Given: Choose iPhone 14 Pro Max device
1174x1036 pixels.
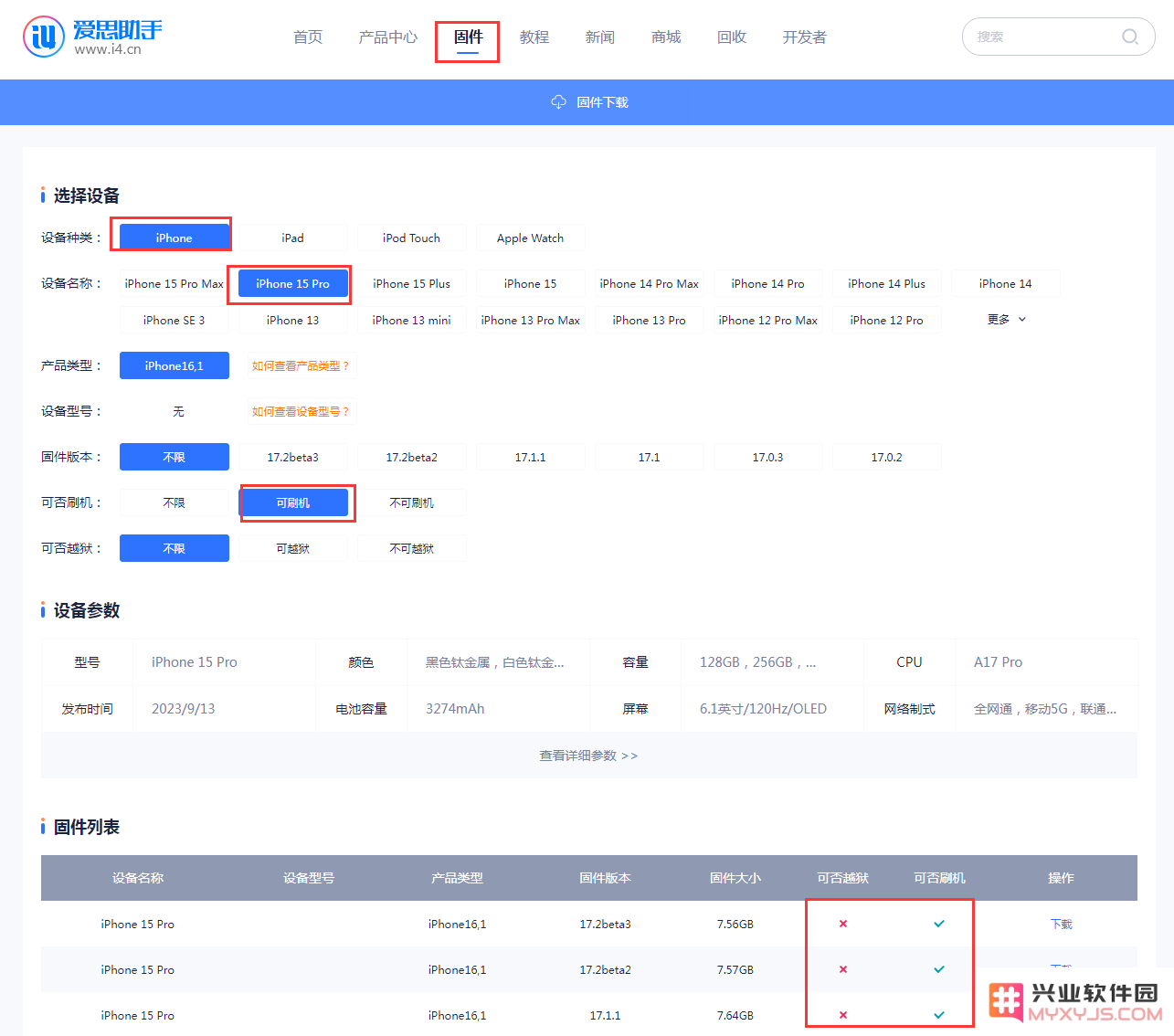Looking at the screenshot, I should tap(650, 283).
